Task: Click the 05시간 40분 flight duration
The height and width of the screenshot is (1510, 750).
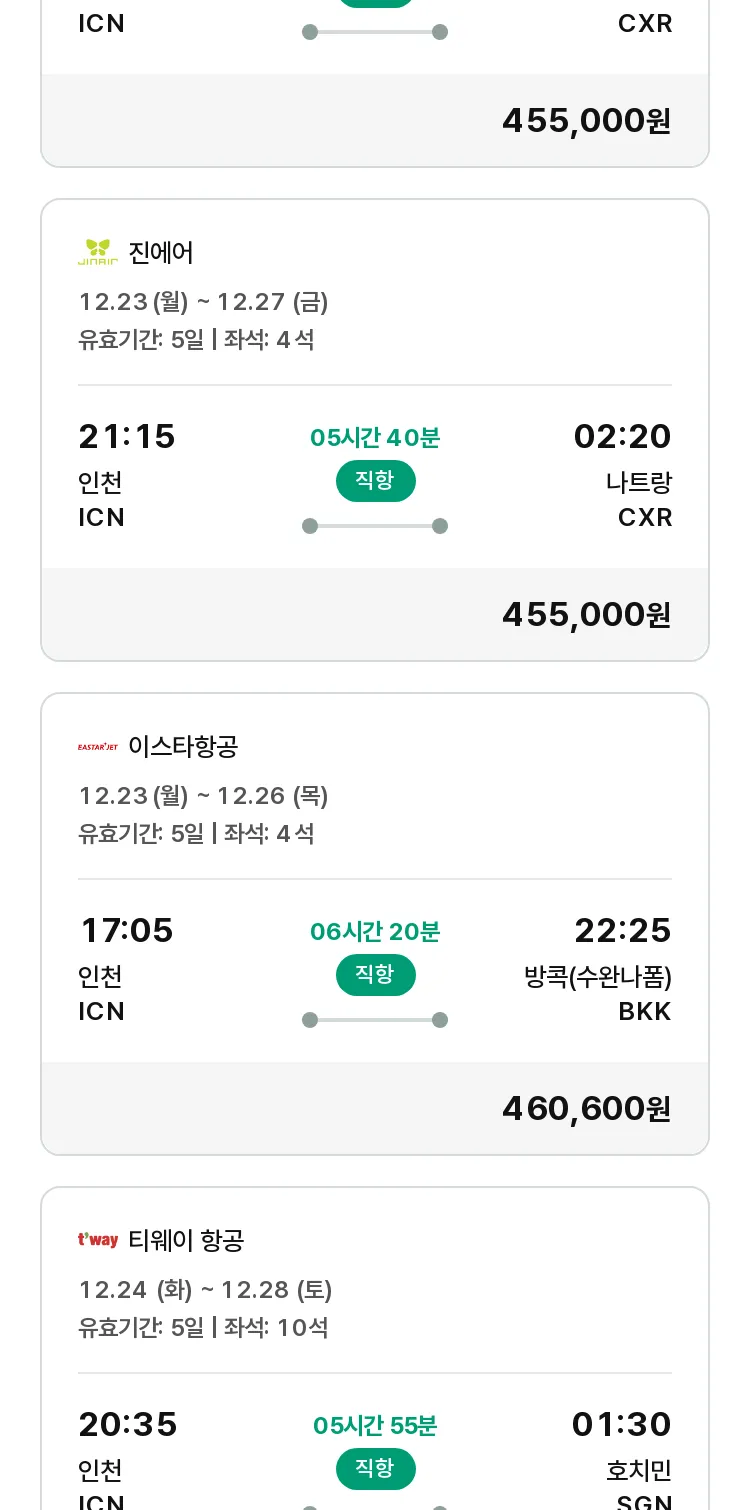Action: [375, 438]
